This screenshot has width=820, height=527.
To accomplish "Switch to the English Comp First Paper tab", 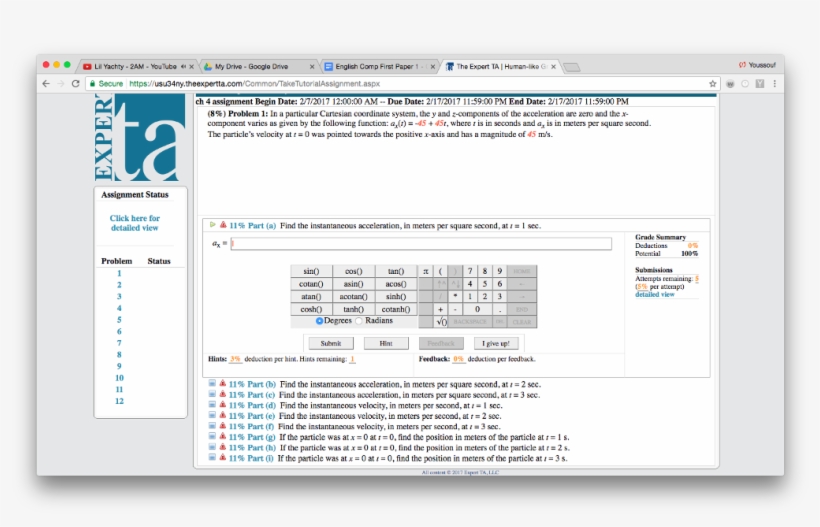I will pyautogui.click(x=376, y=66).
